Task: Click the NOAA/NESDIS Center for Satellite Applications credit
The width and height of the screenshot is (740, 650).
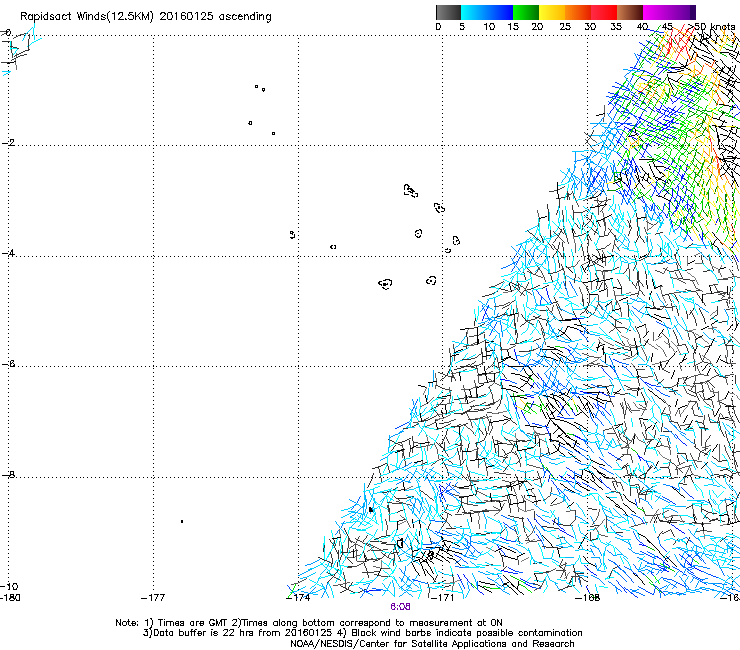Action: tap(432, 644)
